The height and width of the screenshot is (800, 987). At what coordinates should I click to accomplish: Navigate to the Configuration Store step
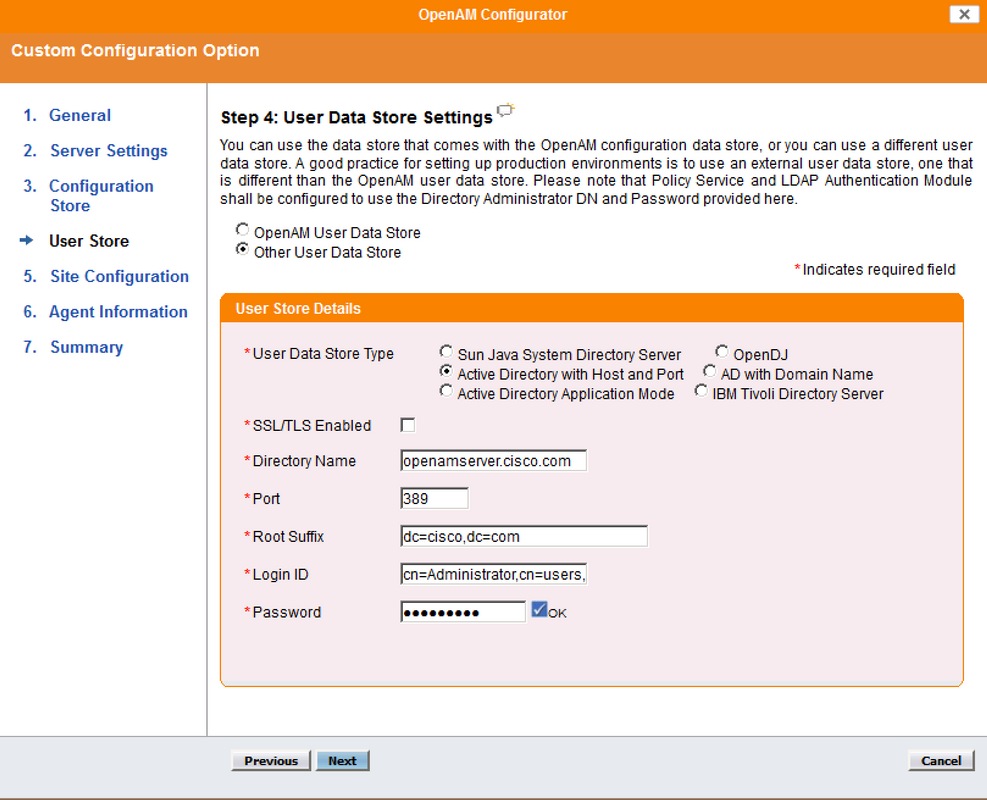(102, 186)
